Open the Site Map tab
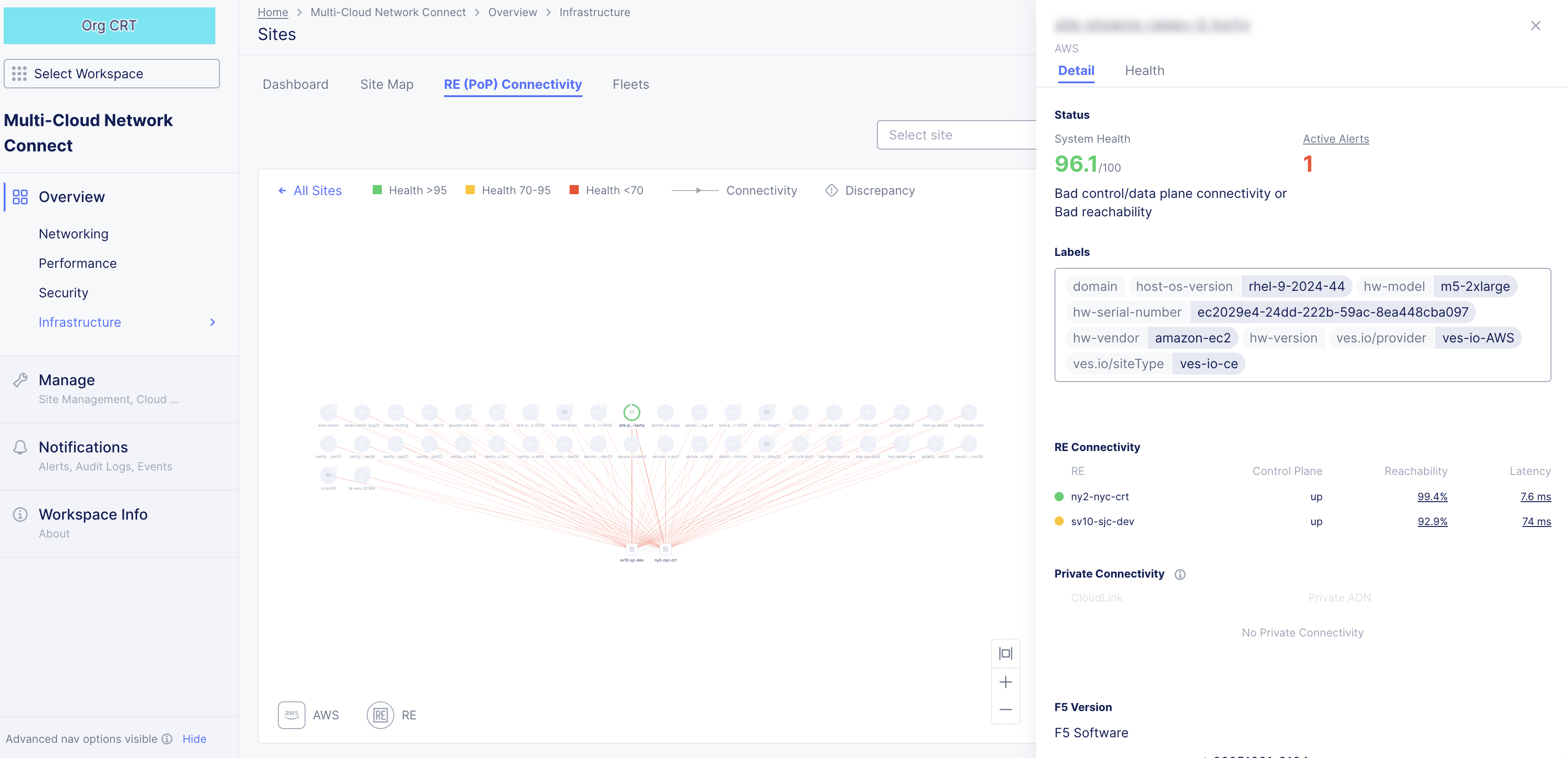 (x=386, y=85)
